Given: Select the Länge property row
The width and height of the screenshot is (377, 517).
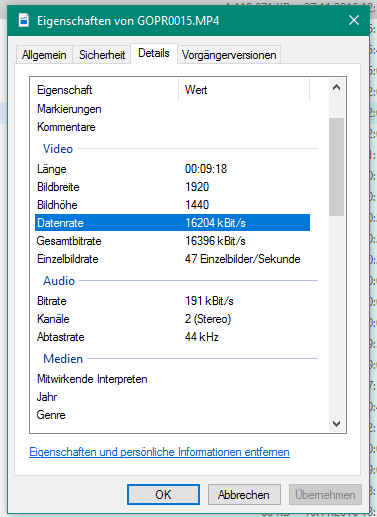Looking at the screenshot, I should (172, 169).
